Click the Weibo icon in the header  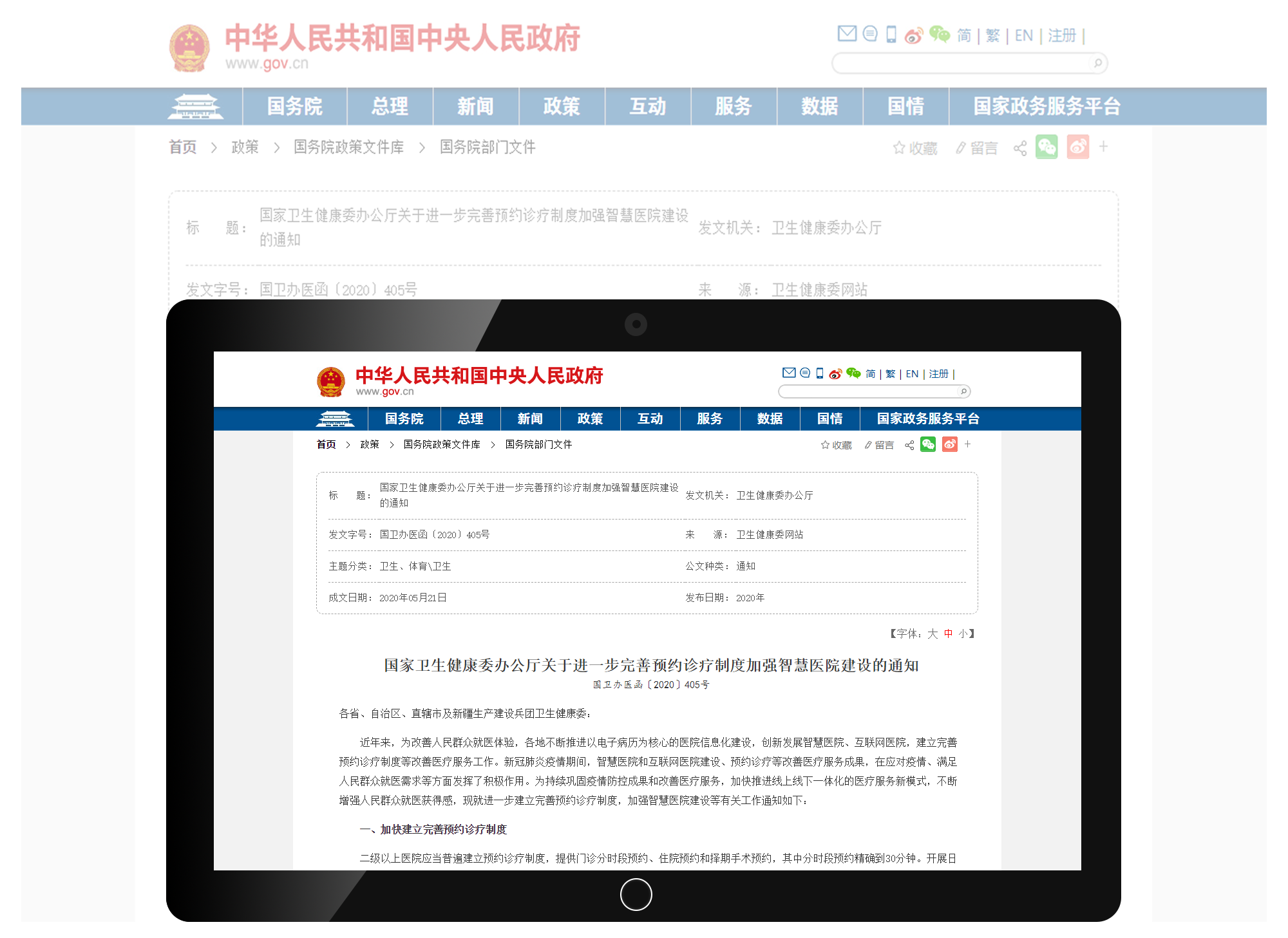[835, 373]
